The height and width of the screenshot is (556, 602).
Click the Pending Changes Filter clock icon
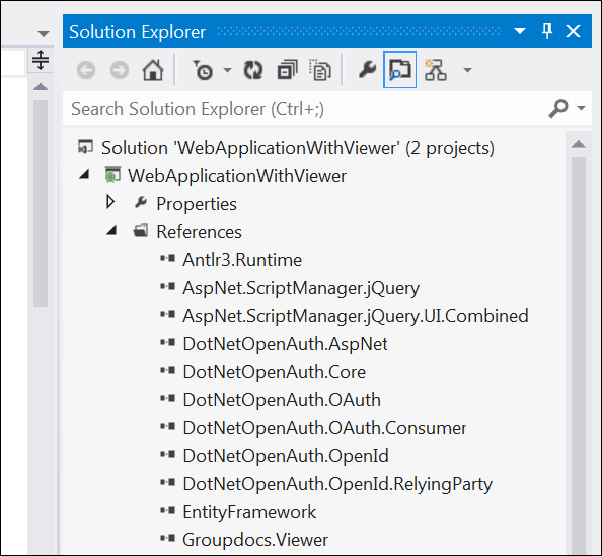click(x=203, y=70)
